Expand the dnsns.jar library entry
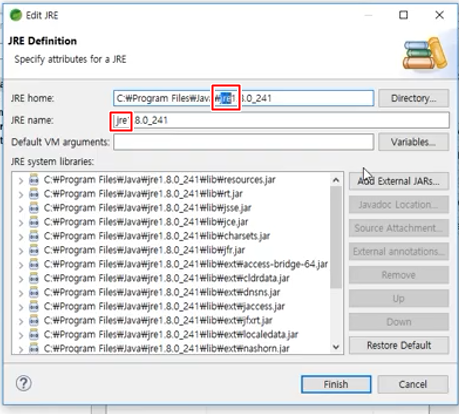Viewport: 459px width, 414px height. pyautogui.click(x=21, y=293)
